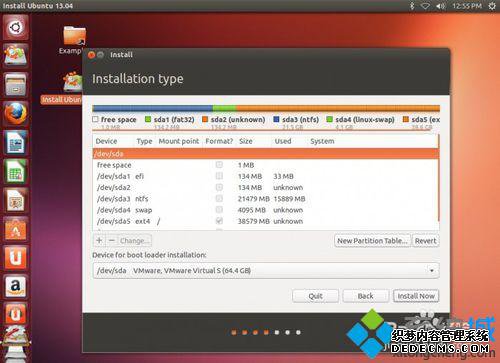Viewport: 500px width, 363px height.
Task: Toggle format checkbox for /dev/sda5
Action: pyautogui.click(x=219, y=221)
